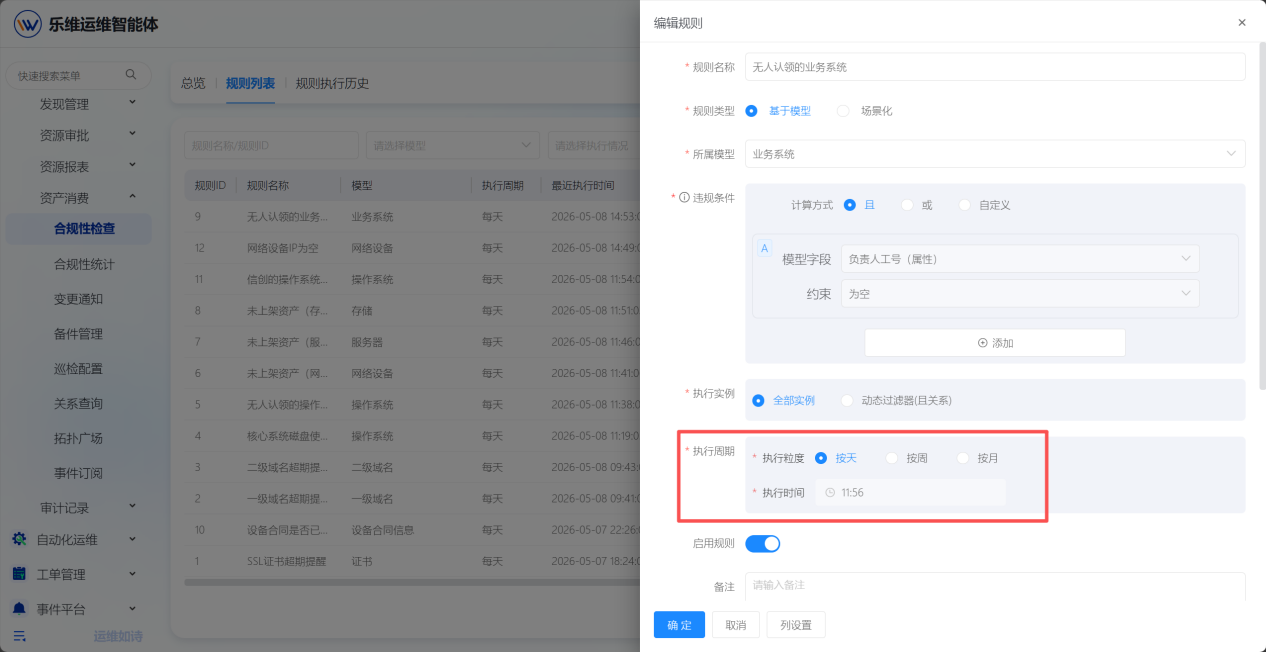Click the 自动化运维 gear icon
This screenshot has width=1266, height=652.
(x=19, y=539)
